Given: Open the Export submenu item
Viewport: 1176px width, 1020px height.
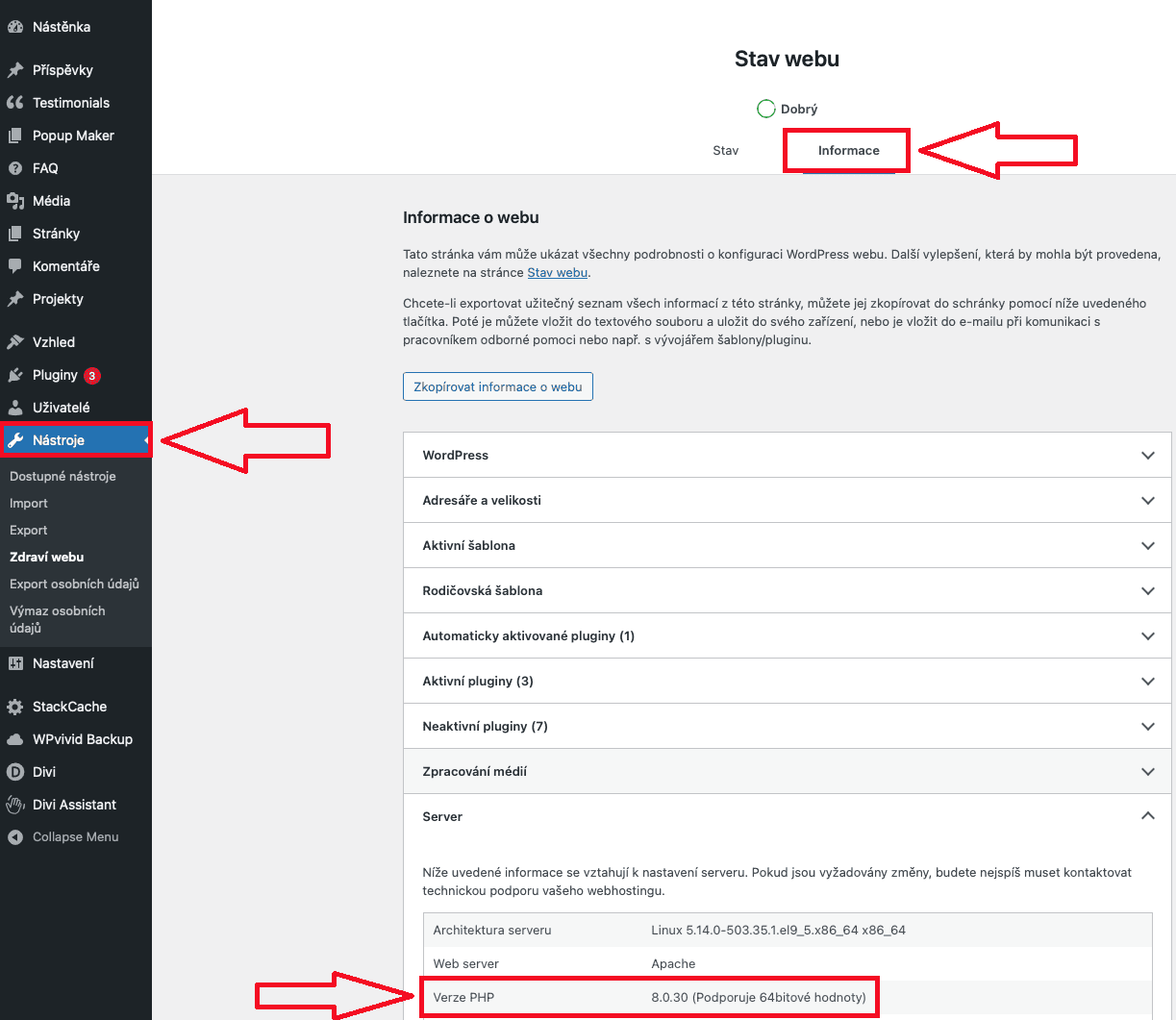Looking at the screenshot, I should click(29, 530).
